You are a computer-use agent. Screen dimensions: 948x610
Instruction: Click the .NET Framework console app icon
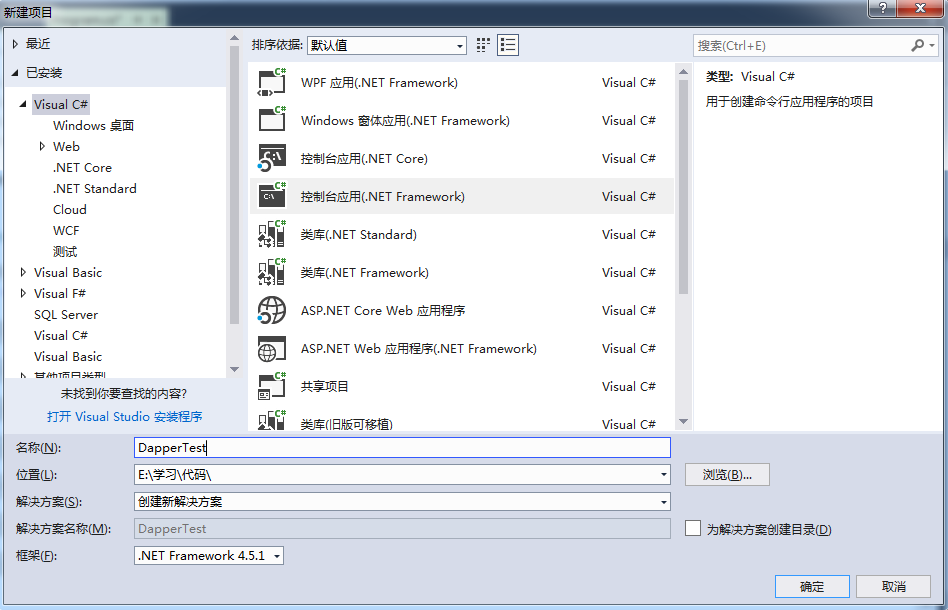tap(271, 196)
